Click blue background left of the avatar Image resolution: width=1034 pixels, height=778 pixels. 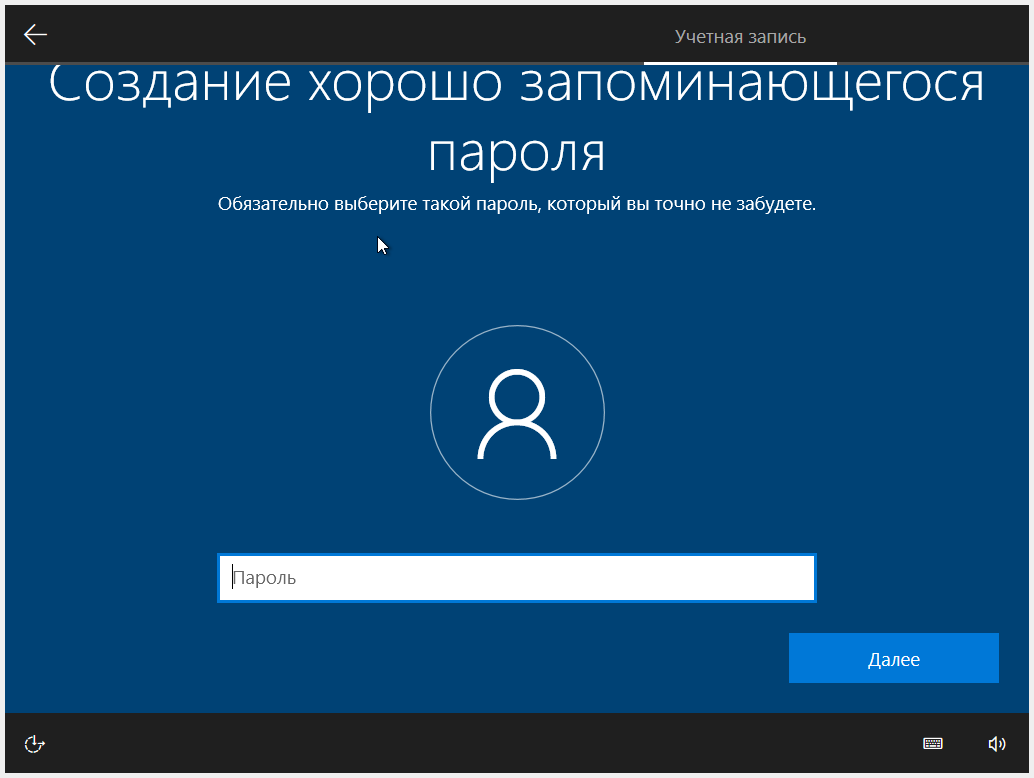[x=250, y=413]
